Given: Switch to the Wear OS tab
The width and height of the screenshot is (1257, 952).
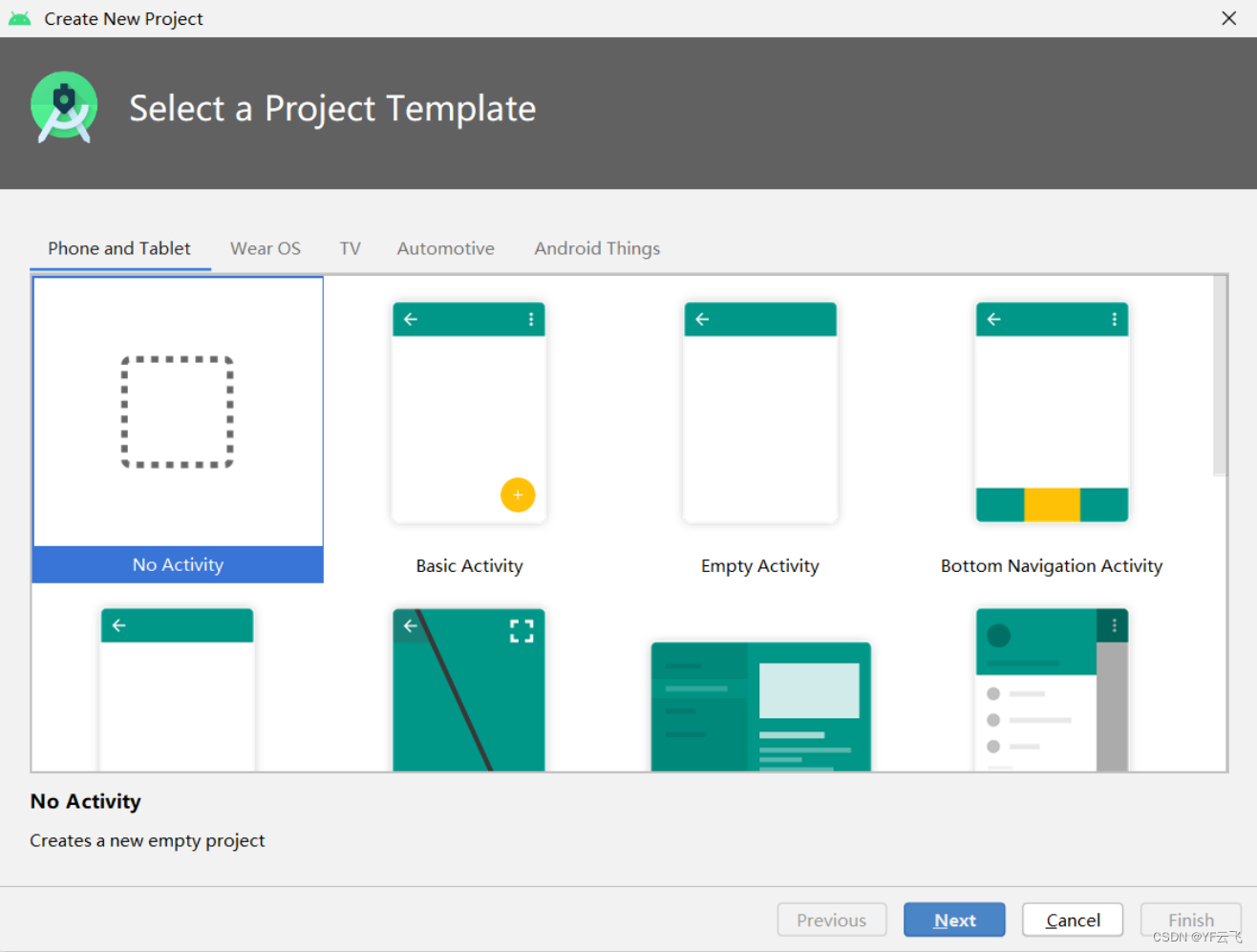Looking at the screenshot, I should pos(266,248).
